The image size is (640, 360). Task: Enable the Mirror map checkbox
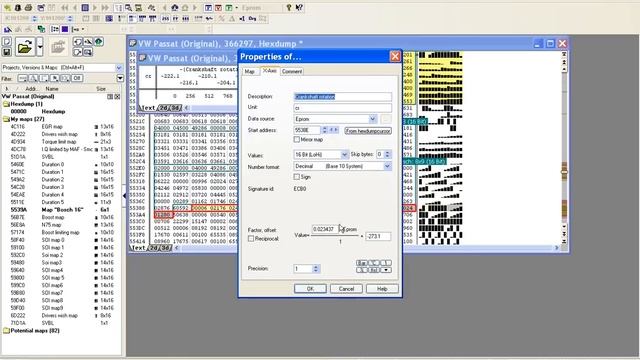(x=297, y=140)
